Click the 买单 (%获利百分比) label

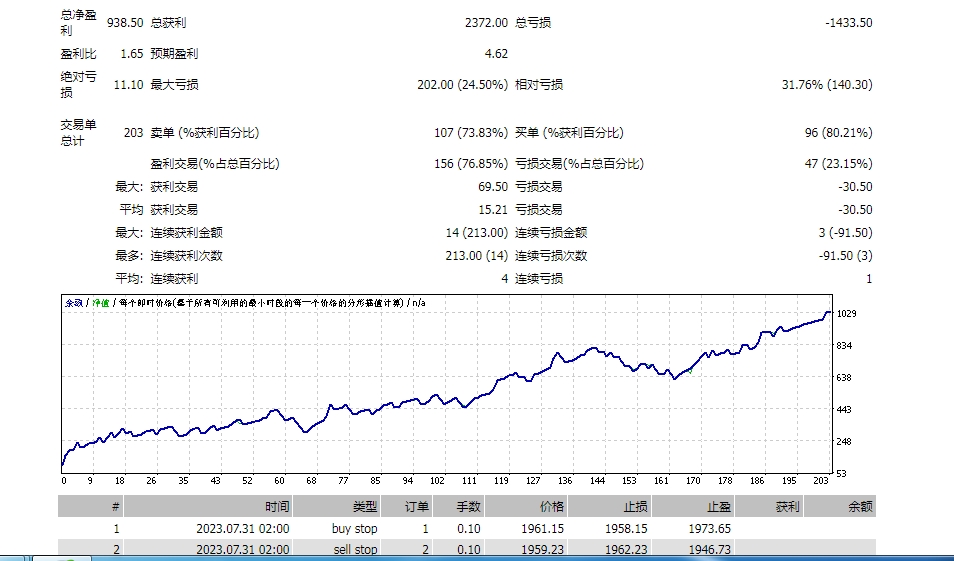coord(569,133)
